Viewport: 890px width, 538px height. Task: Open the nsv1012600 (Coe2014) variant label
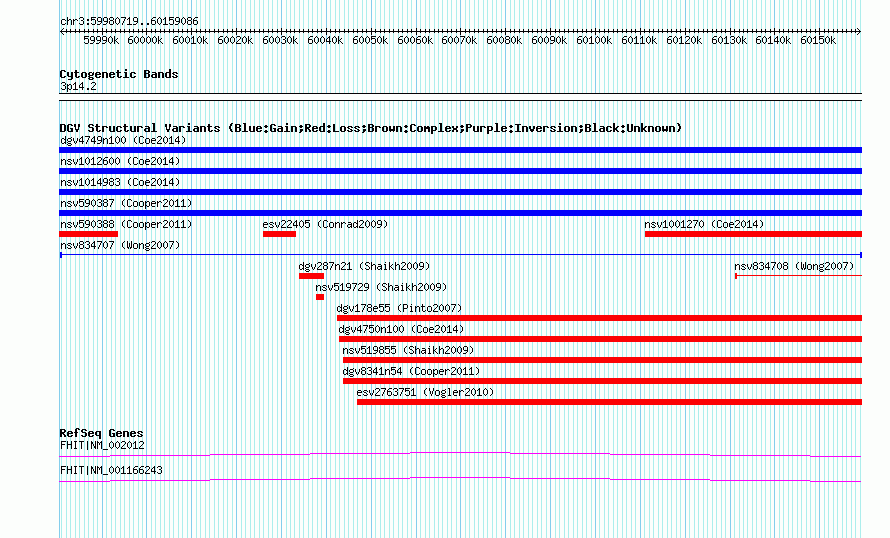pos(120,161)
